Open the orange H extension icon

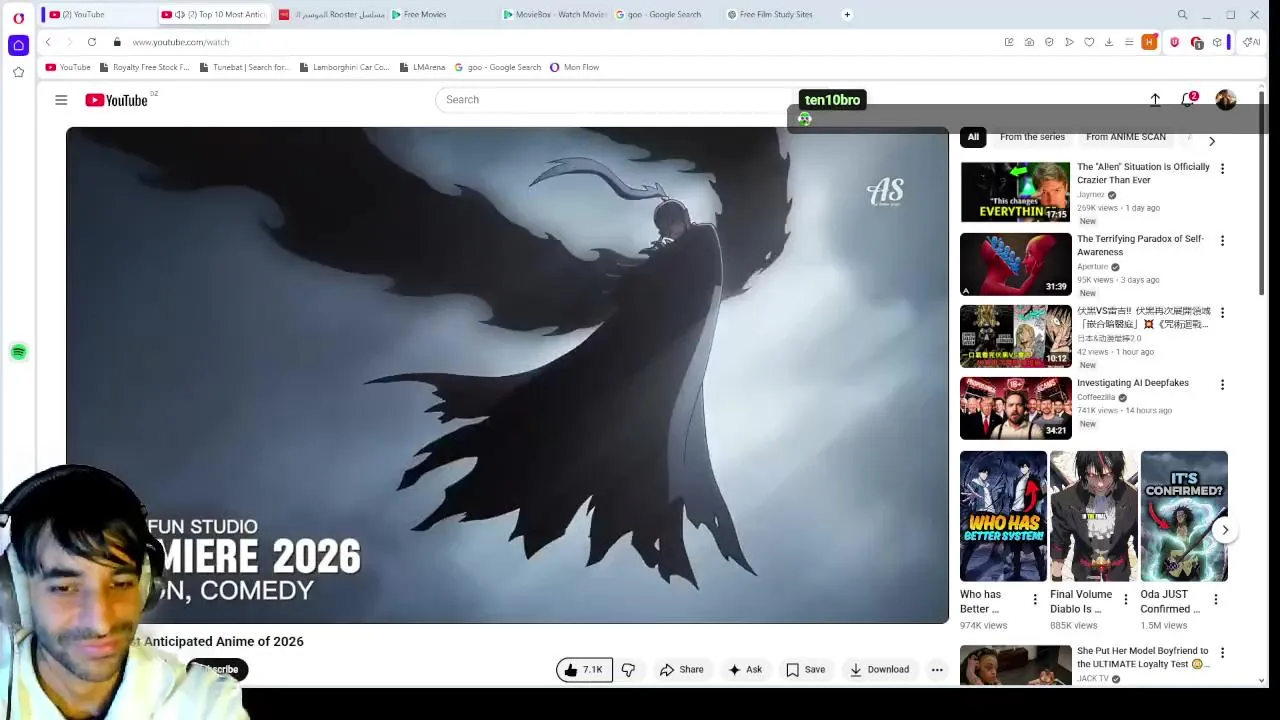coord(1150,42)
